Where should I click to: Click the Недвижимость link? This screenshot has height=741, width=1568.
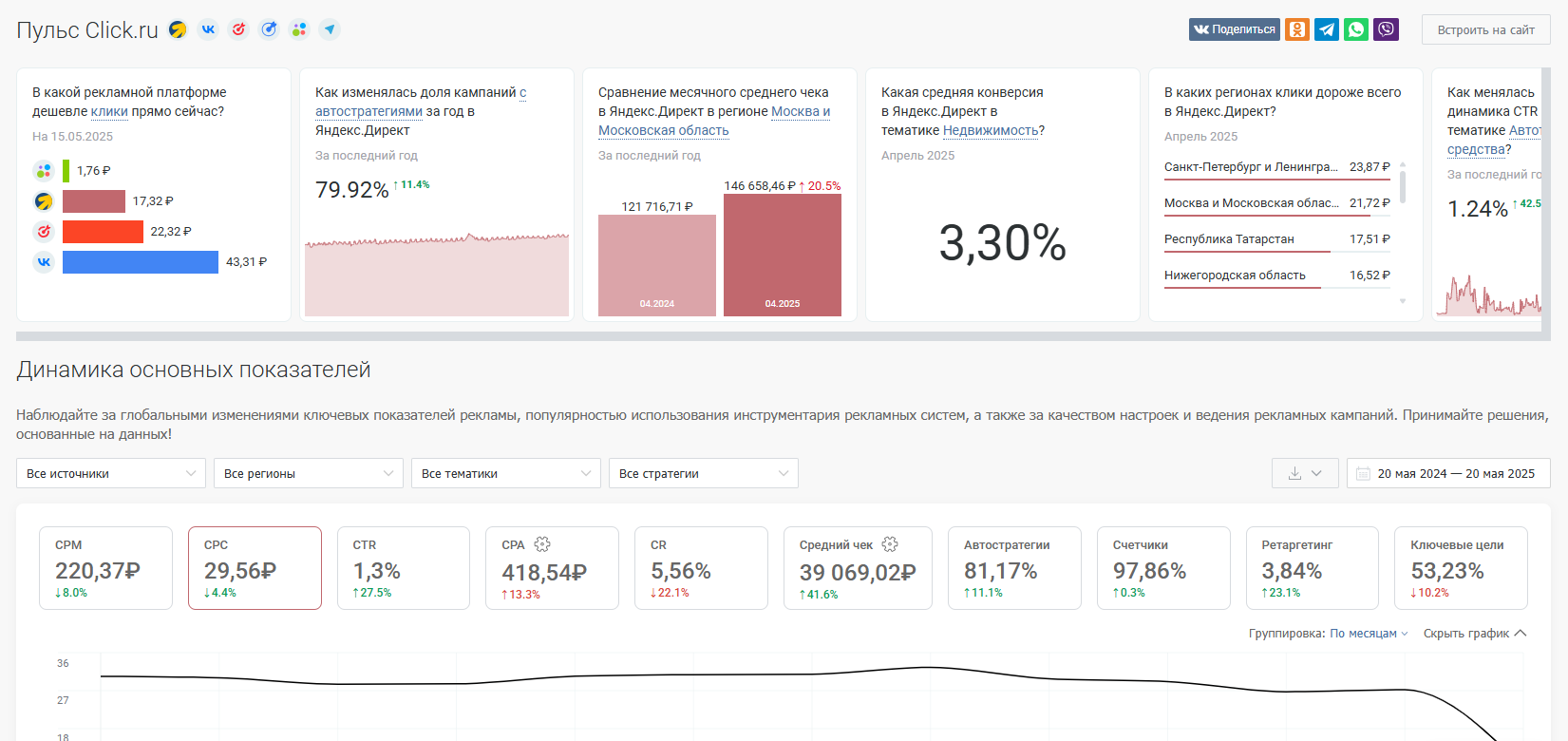[x=991, y=130]
